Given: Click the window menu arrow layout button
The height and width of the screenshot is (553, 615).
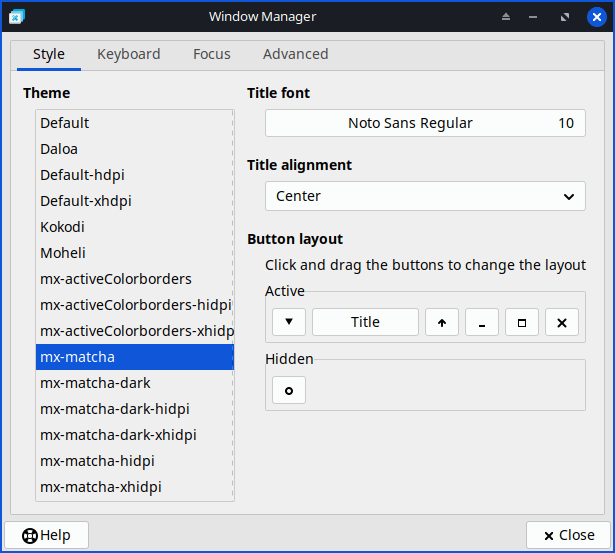Looking at the screenshot, I should pos(289,322).
